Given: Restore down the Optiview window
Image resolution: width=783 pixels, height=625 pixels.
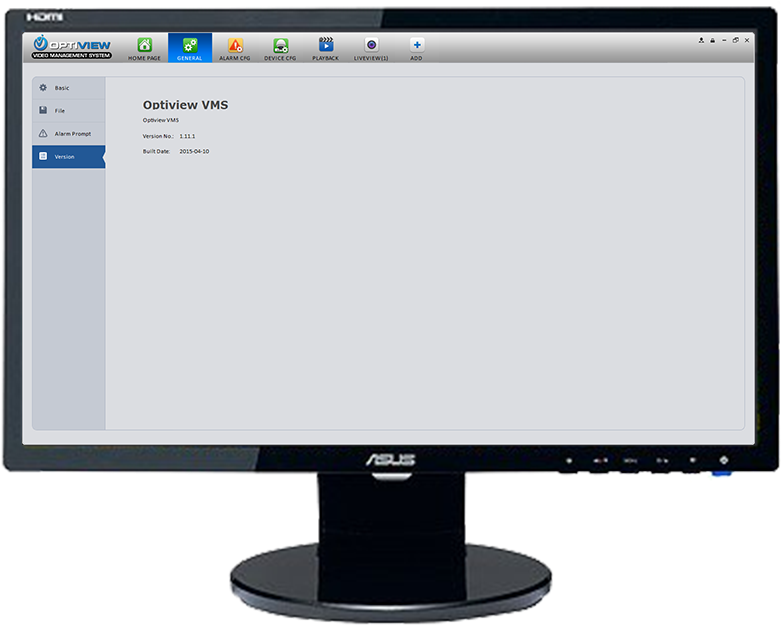Looking at the screenshot, I should pyautogui.click(x=736, y=40).
